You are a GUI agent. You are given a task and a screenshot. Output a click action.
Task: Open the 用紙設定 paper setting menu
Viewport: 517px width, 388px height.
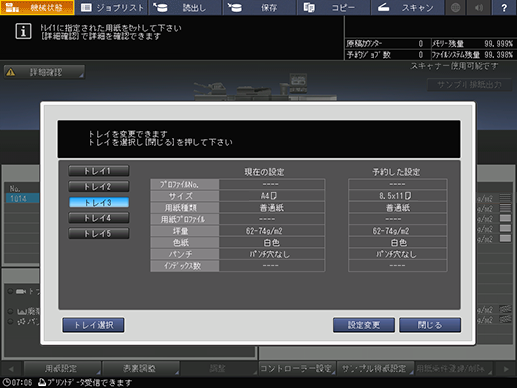62,368
